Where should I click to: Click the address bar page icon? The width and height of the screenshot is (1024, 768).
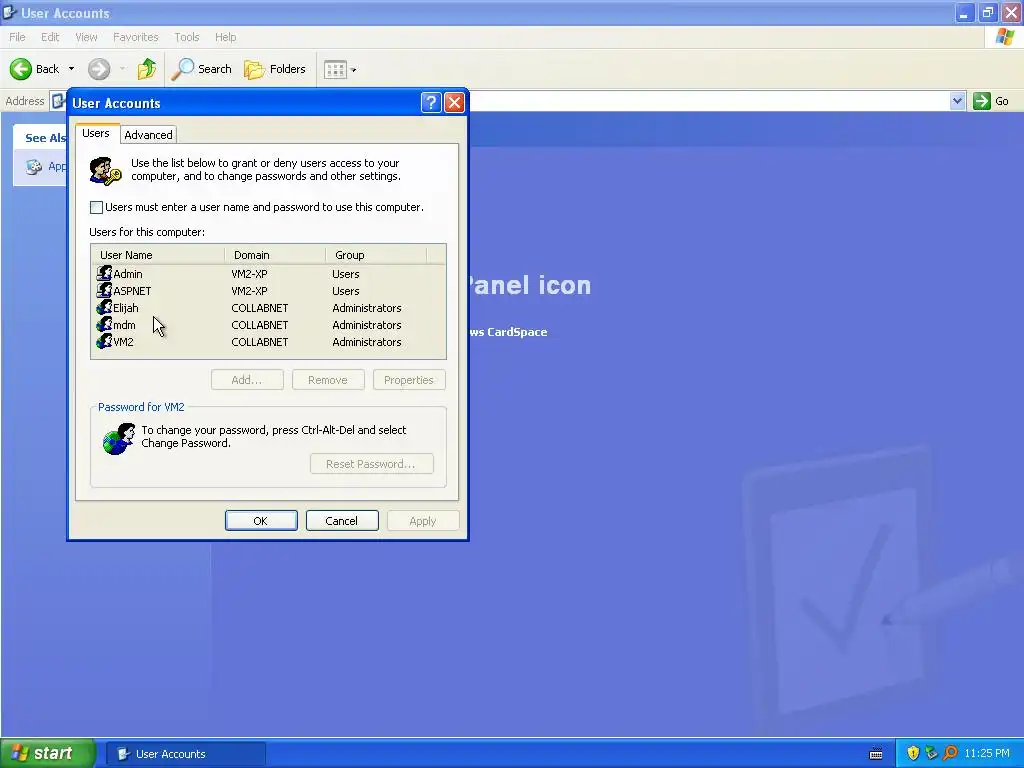tap(59, 101)
